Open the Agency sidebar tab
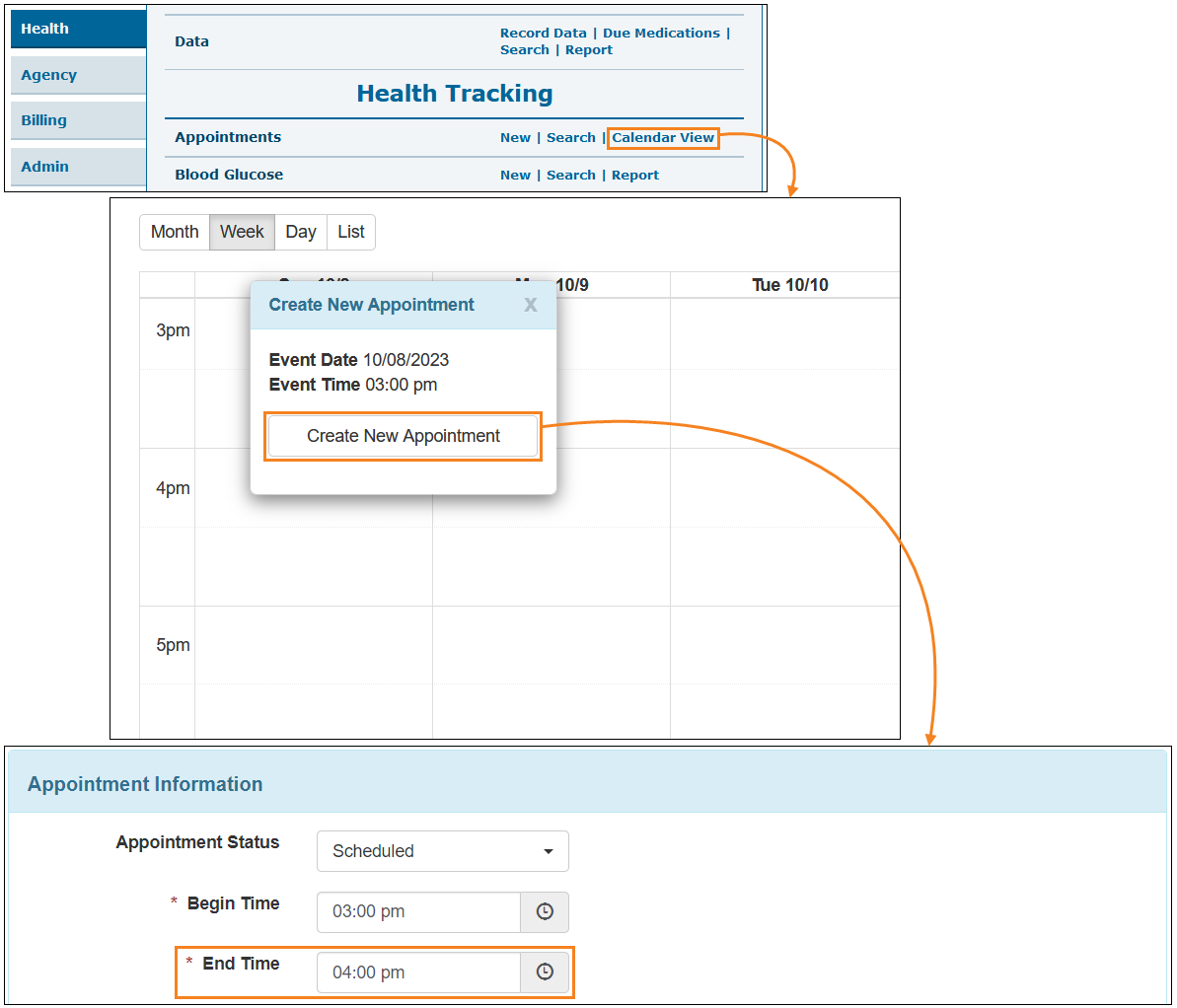1177x1008 pixels. (x=78, y=75)
